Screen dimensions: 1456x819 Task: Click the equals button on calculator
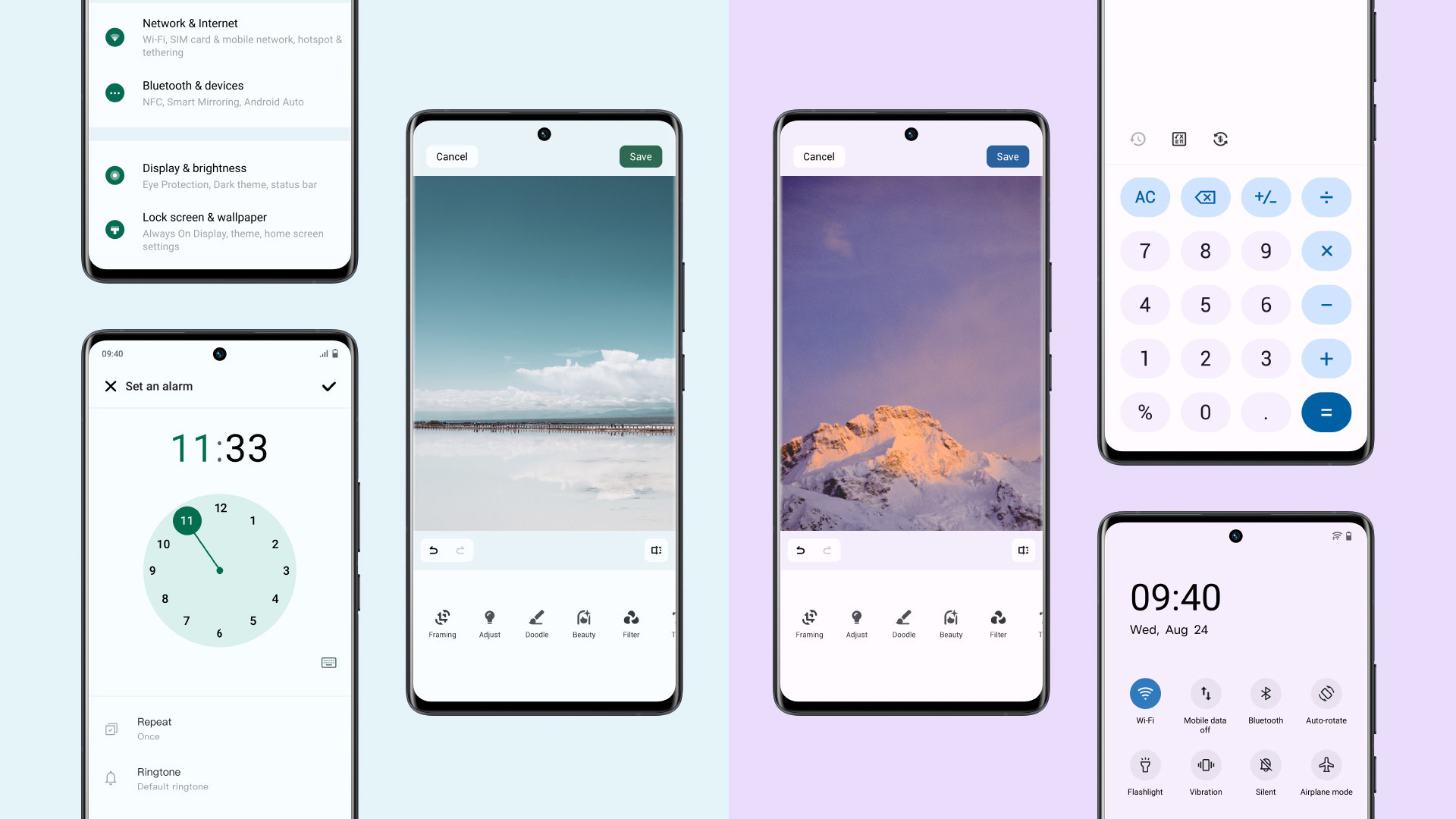[x=1325, y=412]
